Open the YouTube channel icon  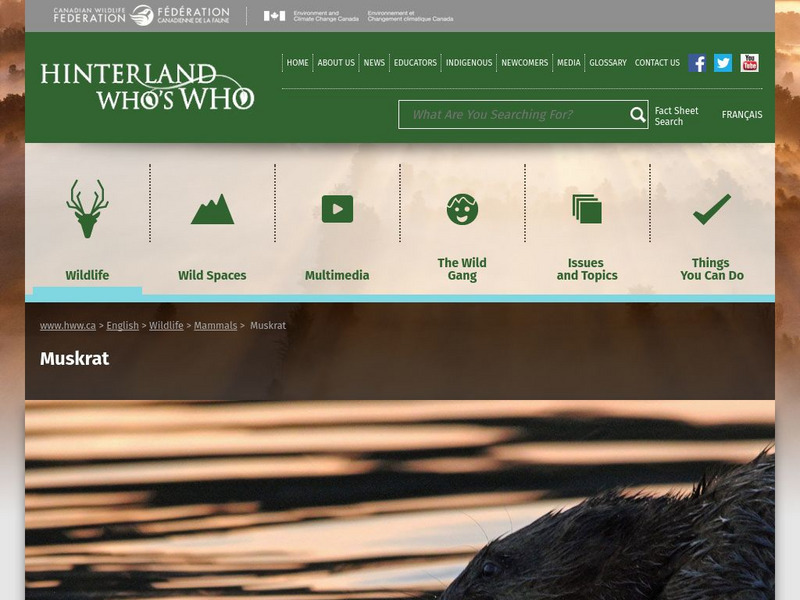748,61
